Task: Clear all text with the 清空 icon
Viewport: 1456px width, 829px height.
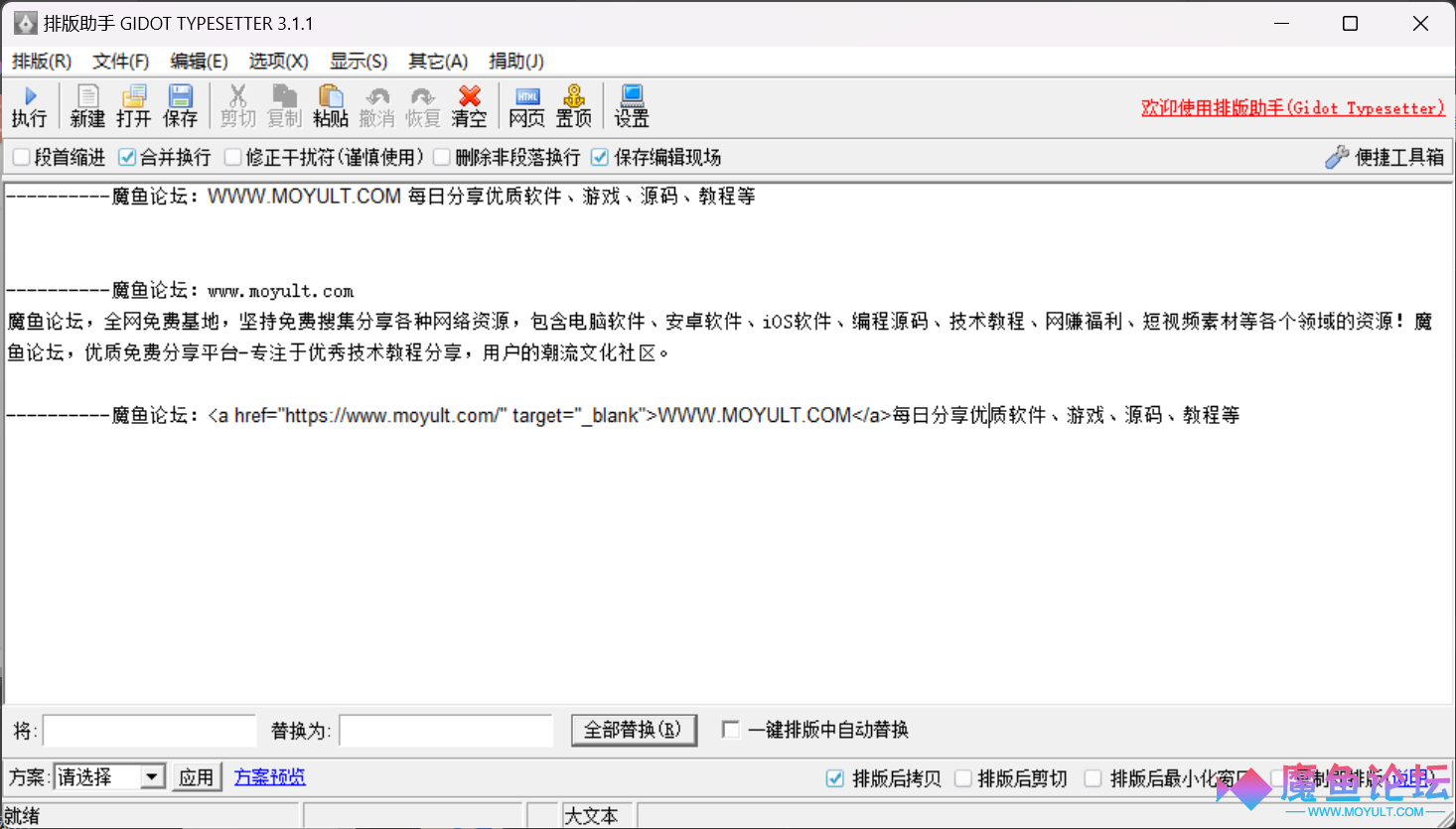Action: pyautogui.click(x=469, y=106)
